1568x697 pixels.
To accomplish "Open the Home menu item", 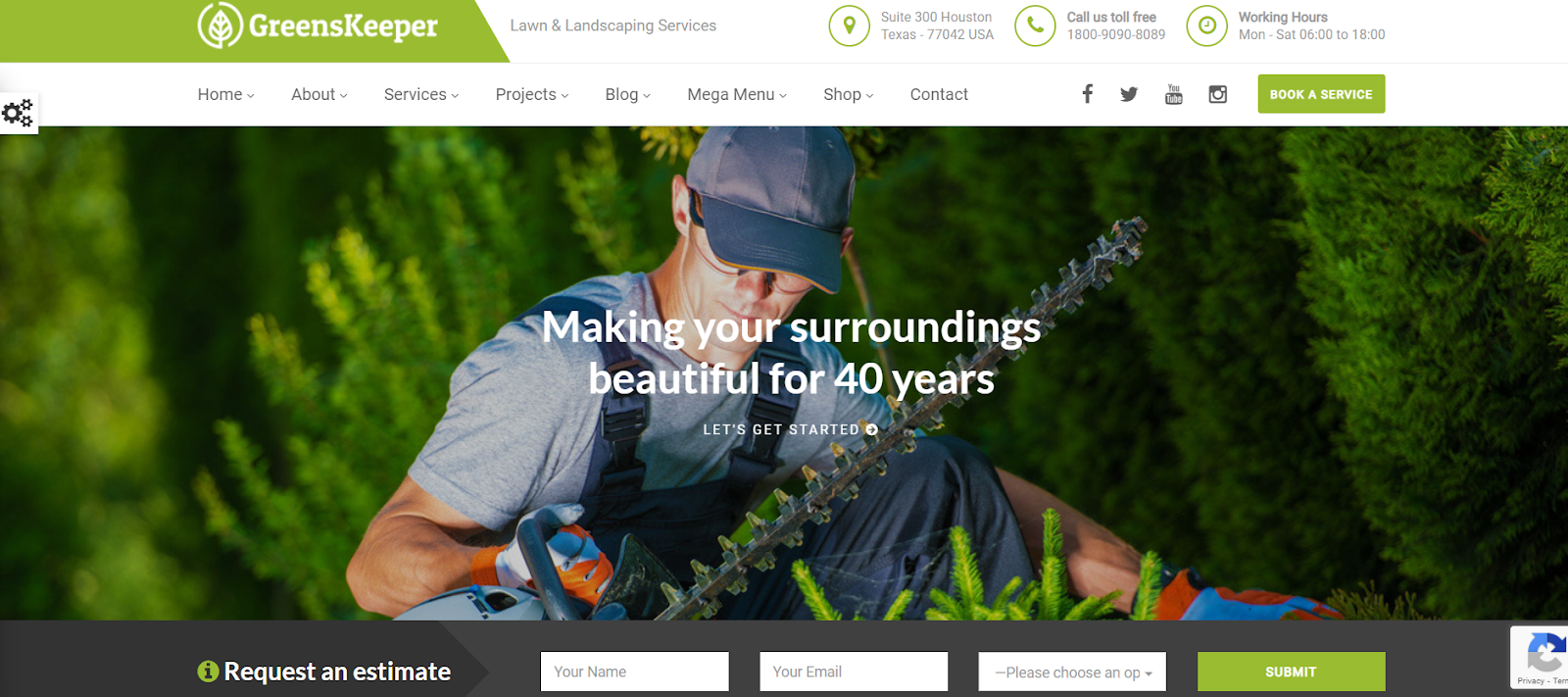I will [226, 94].
